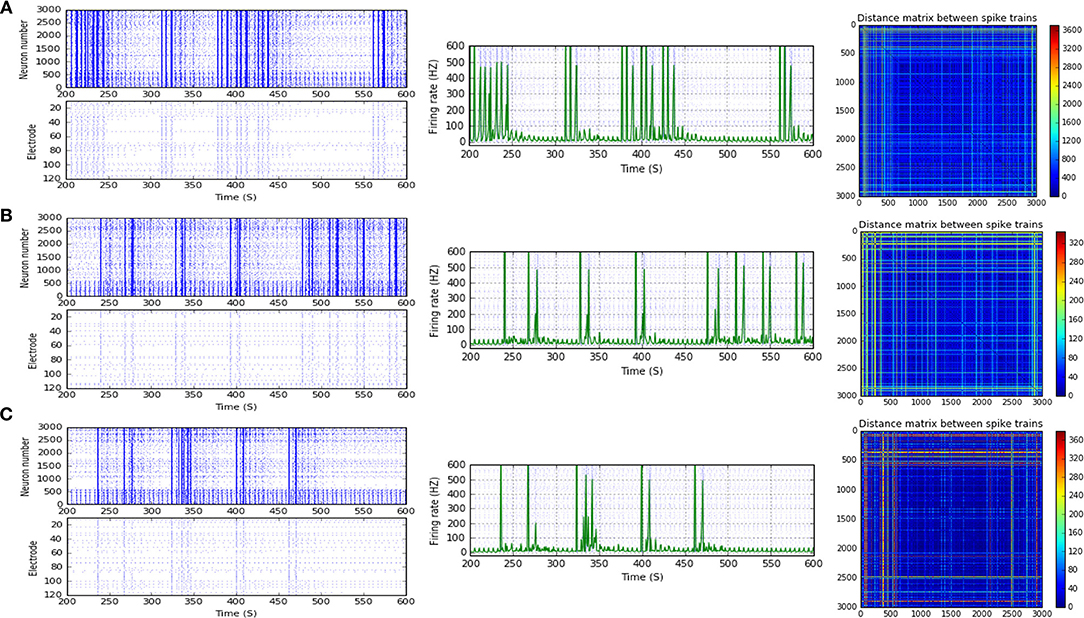
Task: Click the "1600" tick on panel A colorbar
Action: pyautogui.click(x=1073, y=122)
